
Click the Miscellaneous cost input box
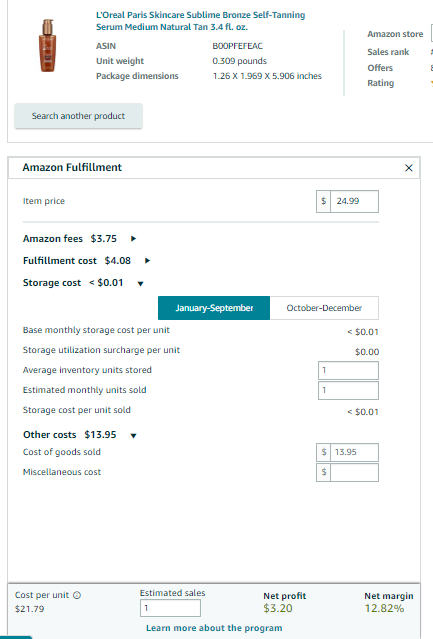[x=354, y=472]
